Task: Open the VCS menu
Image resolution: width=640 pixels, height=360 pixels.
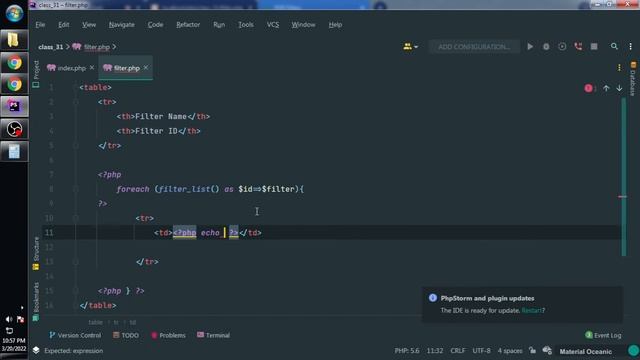Action: pos(273,24)
